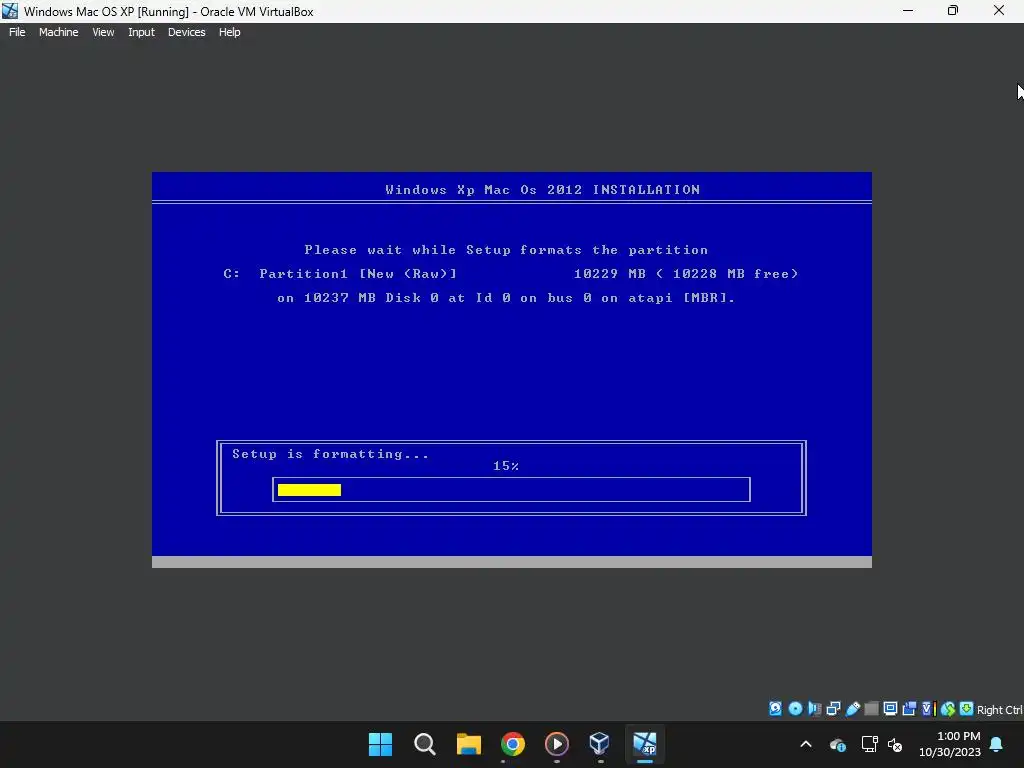Click the 'Windows Xp Mac Os 2012 INSTALLATION' header
The height and width of the screenshot is (768, 1024).
tap(542, 190)
